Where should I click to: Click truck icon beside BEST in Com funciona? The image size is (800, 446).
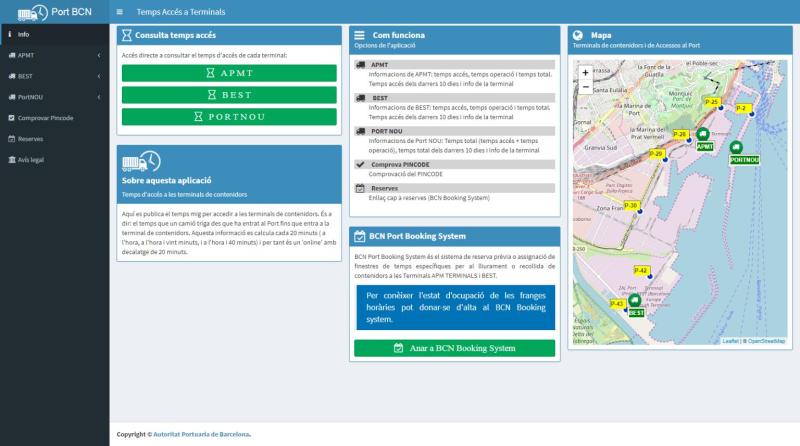coord(361,98)
